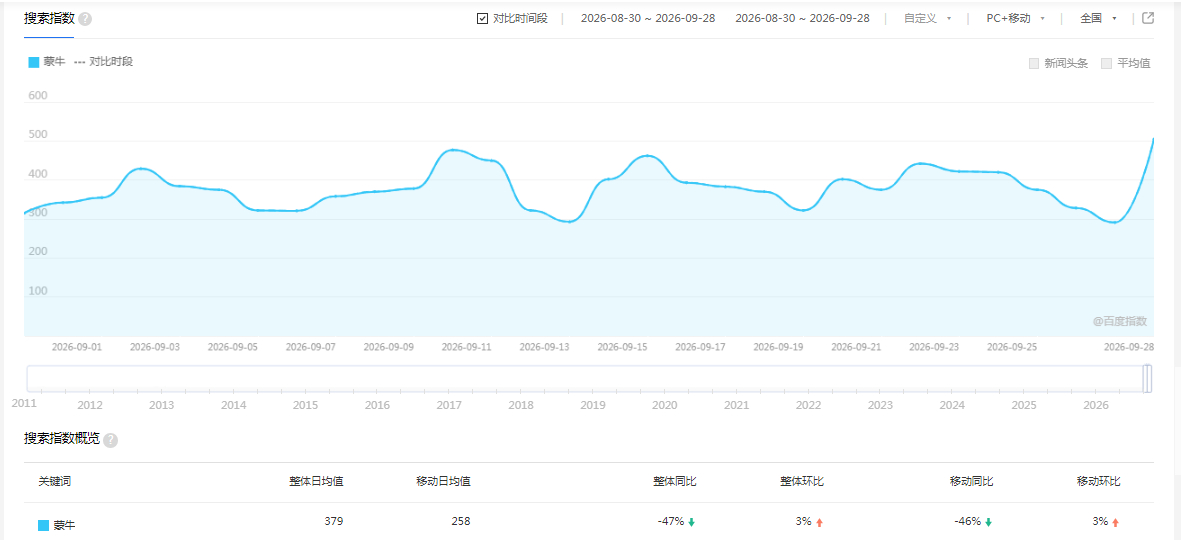The height and width of the screenshot is (540, 1181).
Task: Click the 搜索指数概览 section heading
Action: (62, 439)
